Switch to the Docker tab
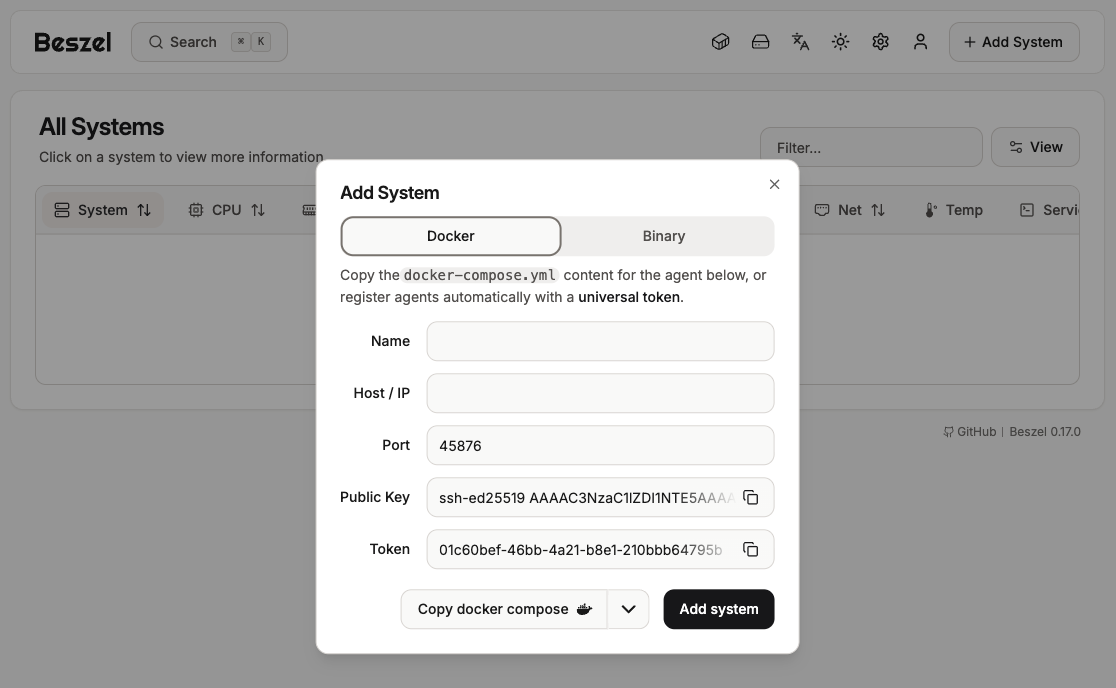Viewport: 1116px width, 688px height. pos(451,236)
